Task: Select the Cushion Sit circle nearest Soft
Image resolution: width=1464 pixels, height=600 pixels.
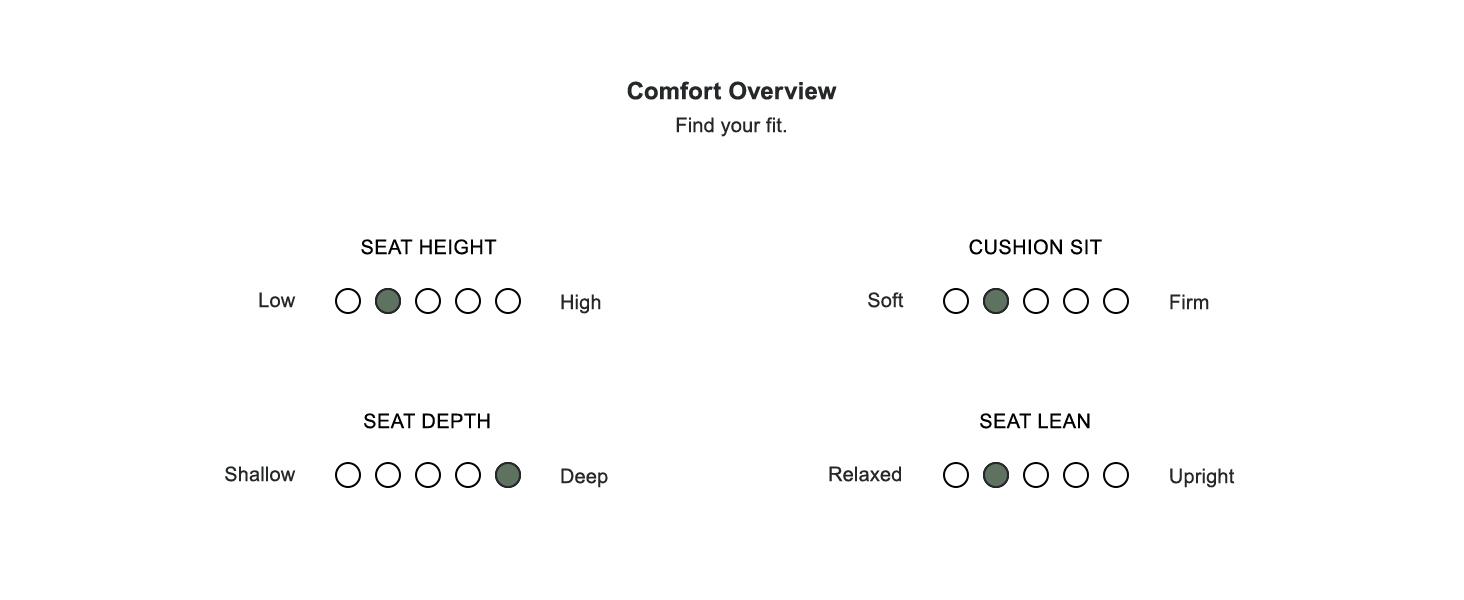Action: (956, 301)
